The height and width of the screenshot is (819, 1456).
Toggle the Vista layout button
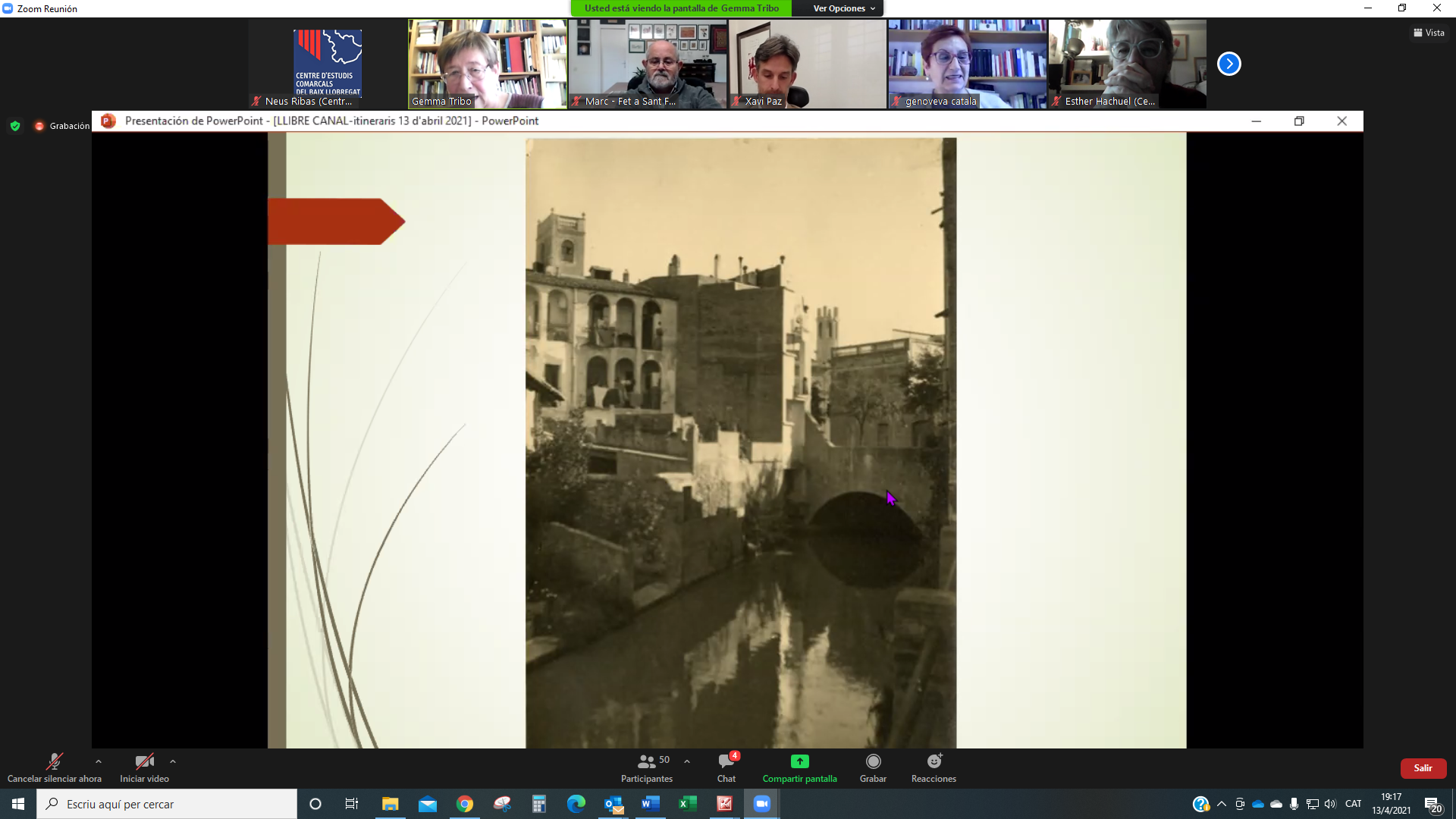1429,33
